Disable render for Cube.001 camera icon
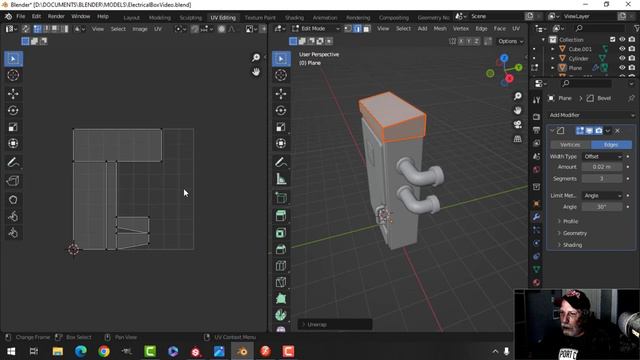Image resolution: width=640 pixels, height=360 pixels. (632, 49)
